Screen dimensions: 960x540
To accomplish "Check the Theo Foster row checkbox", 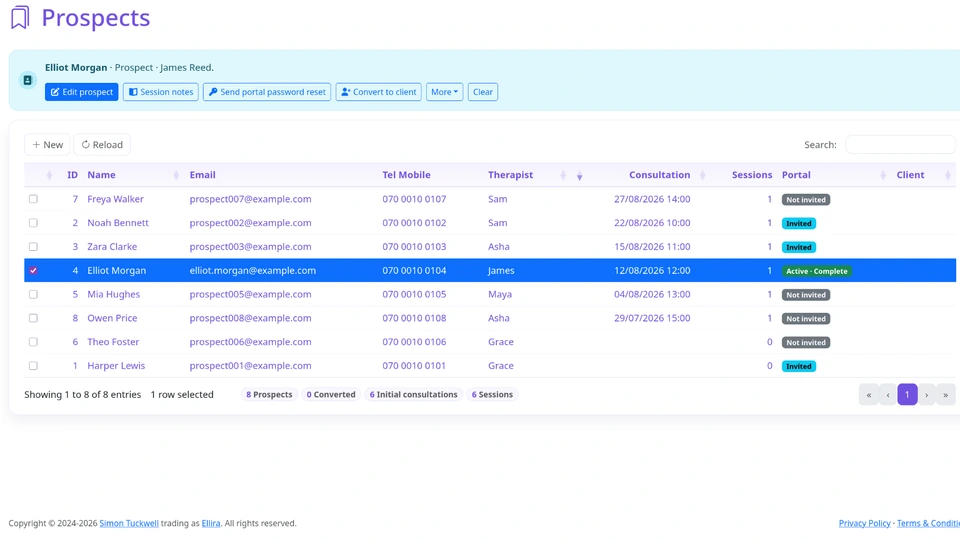I will 33,342.
